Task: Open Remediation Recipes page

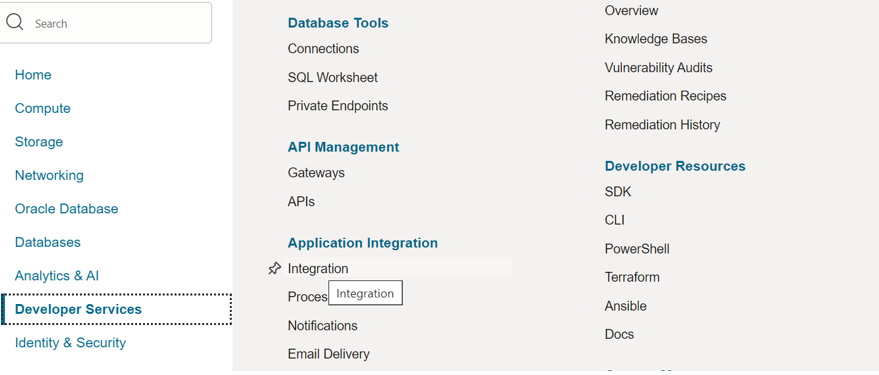Action: coord(665,96)
